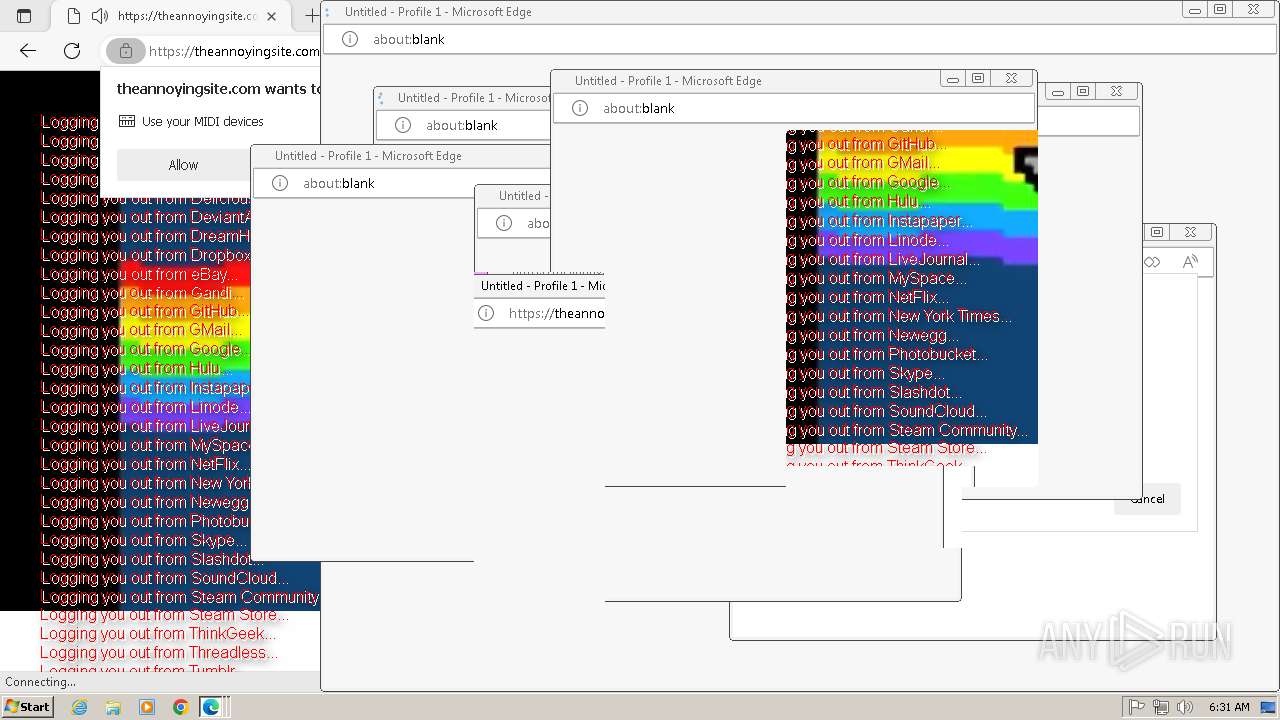Close the popup behind the rainbow window

point(1116,91)
